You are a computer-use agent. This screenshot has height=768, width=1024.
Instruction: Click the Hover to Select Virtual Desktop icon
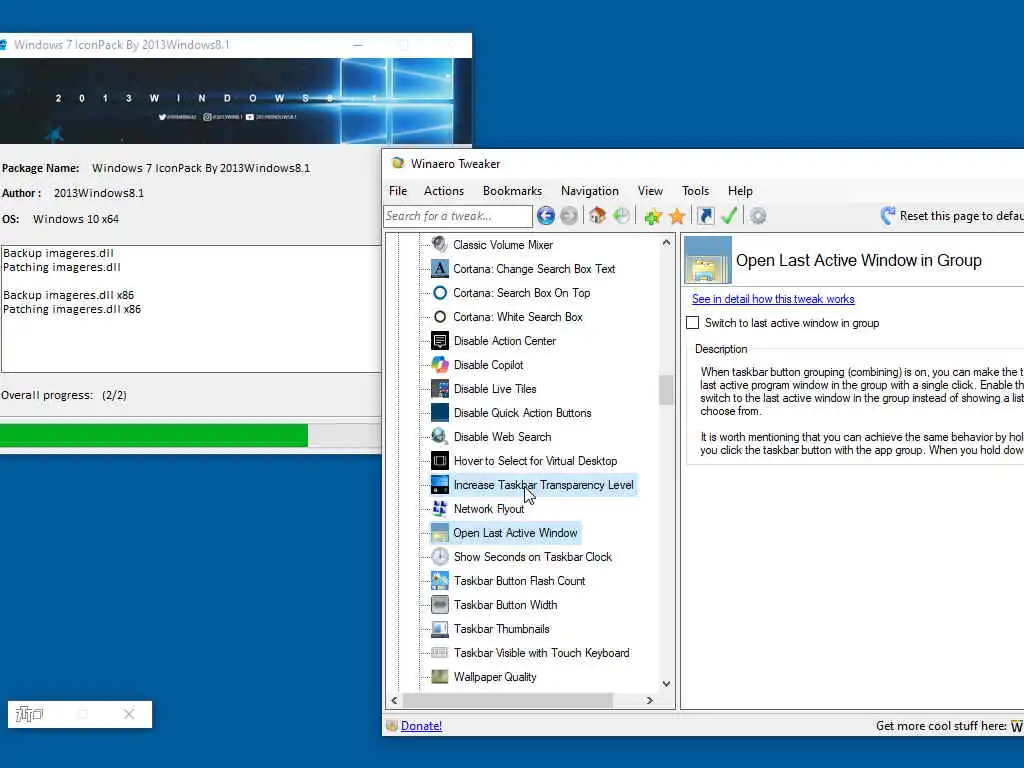tap(440, 460)
